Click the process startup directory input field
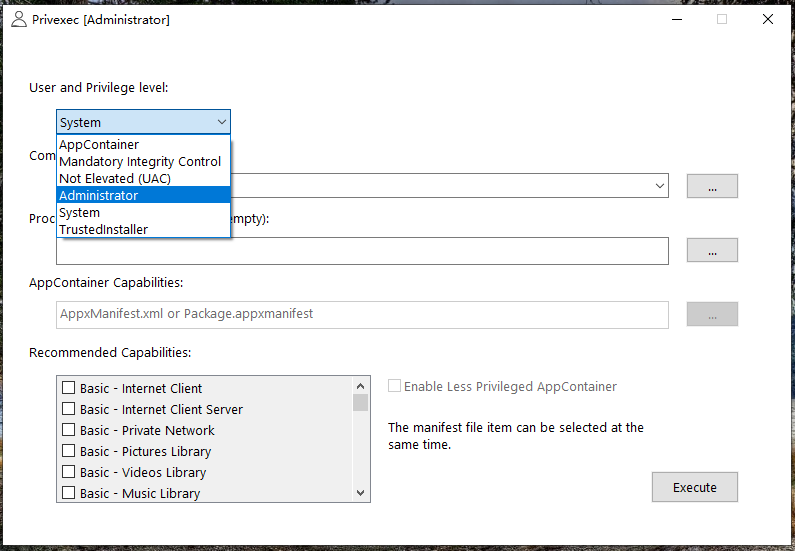795x551 pixels. point(362,251)
